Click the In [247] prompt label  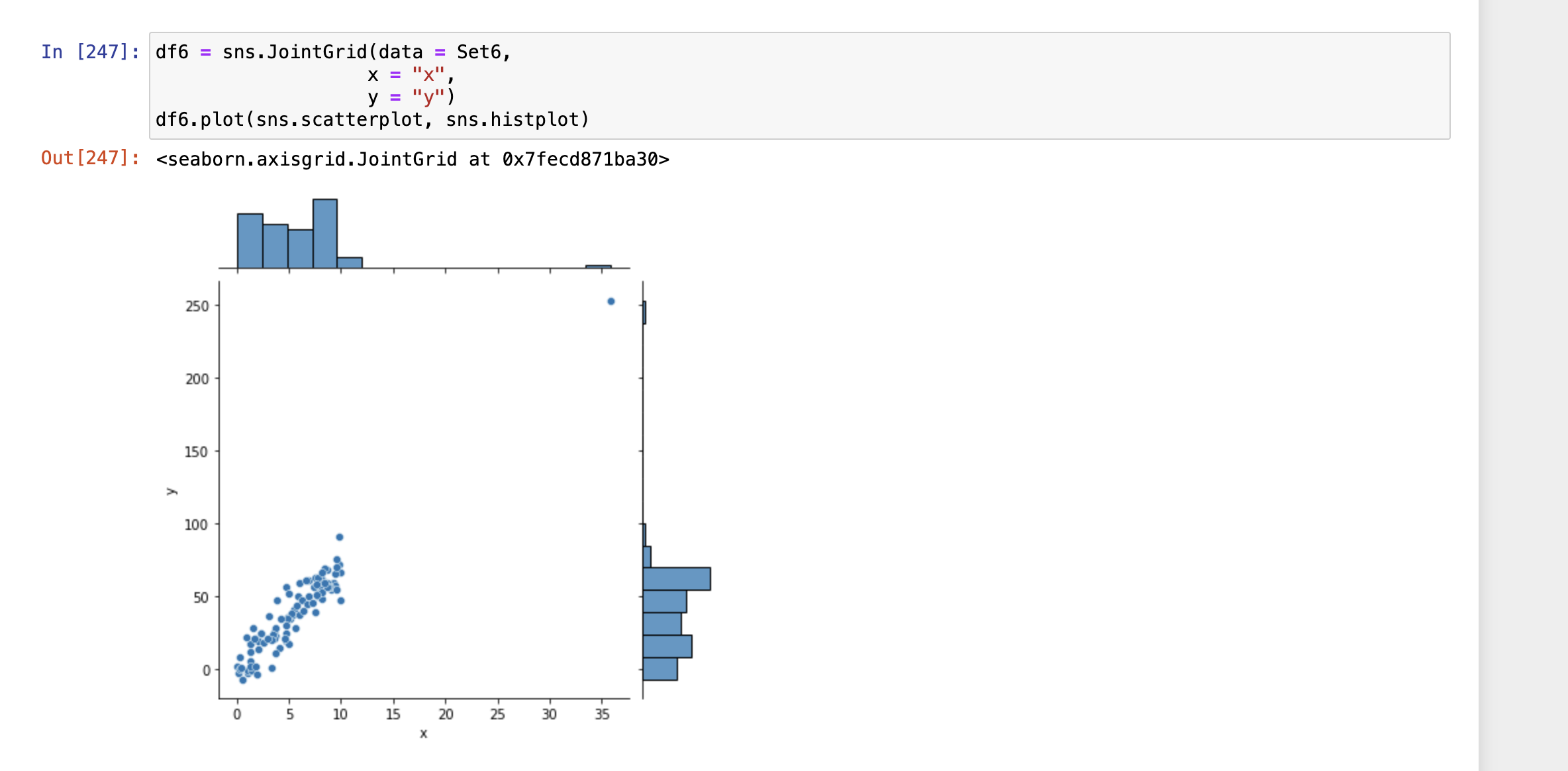pyautogui.click(x=89, y=52)
